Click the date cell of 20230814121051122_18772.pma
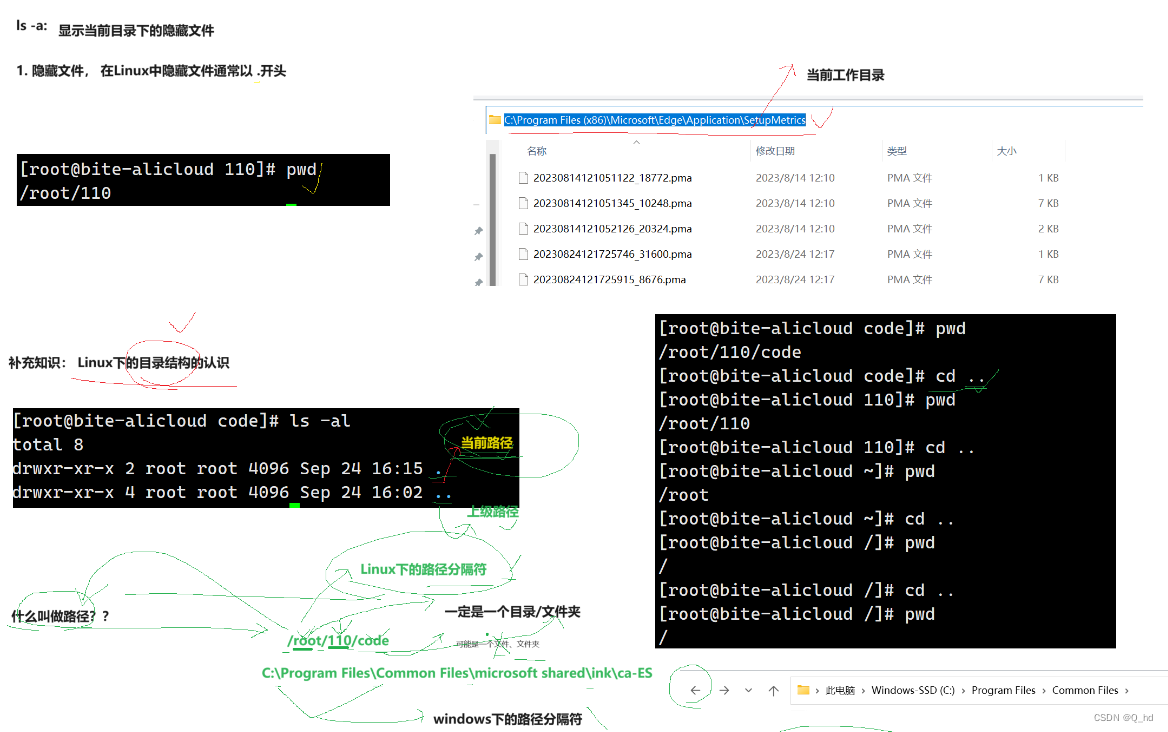 pyautogui.click(x=795, y=178)
